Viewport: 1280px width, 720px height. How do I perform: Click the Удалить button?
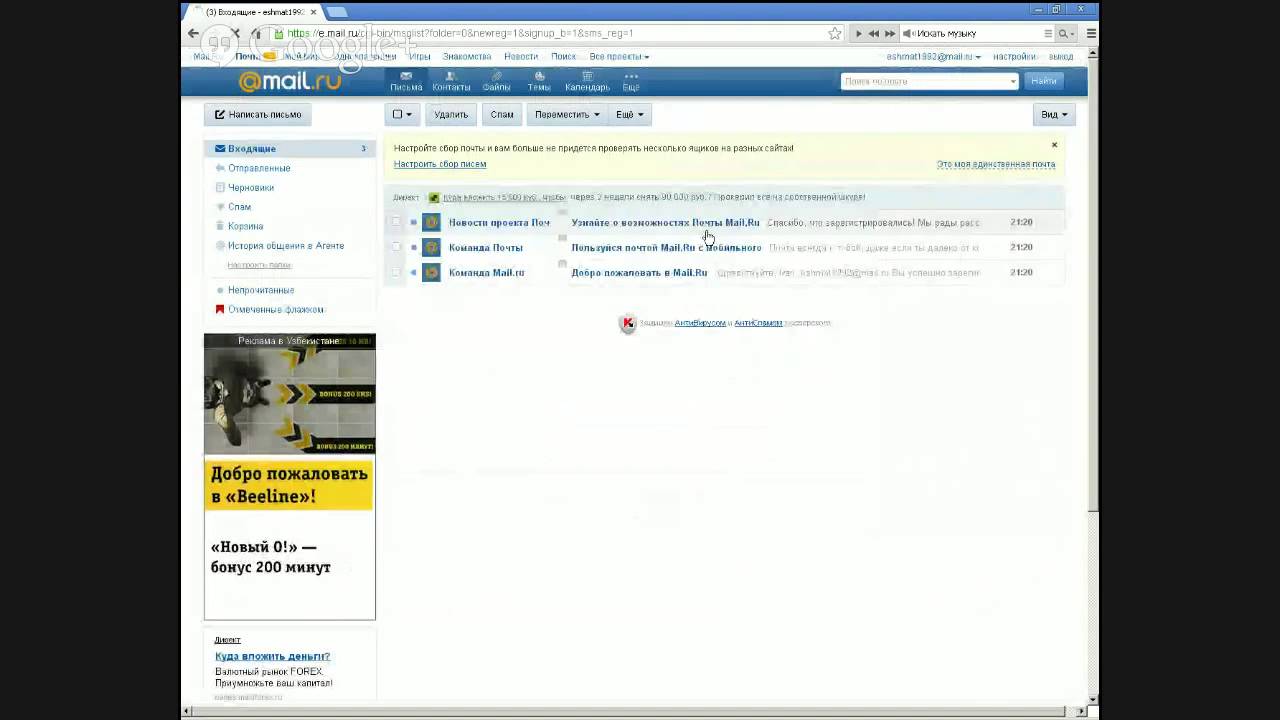(x=451, y=115)
